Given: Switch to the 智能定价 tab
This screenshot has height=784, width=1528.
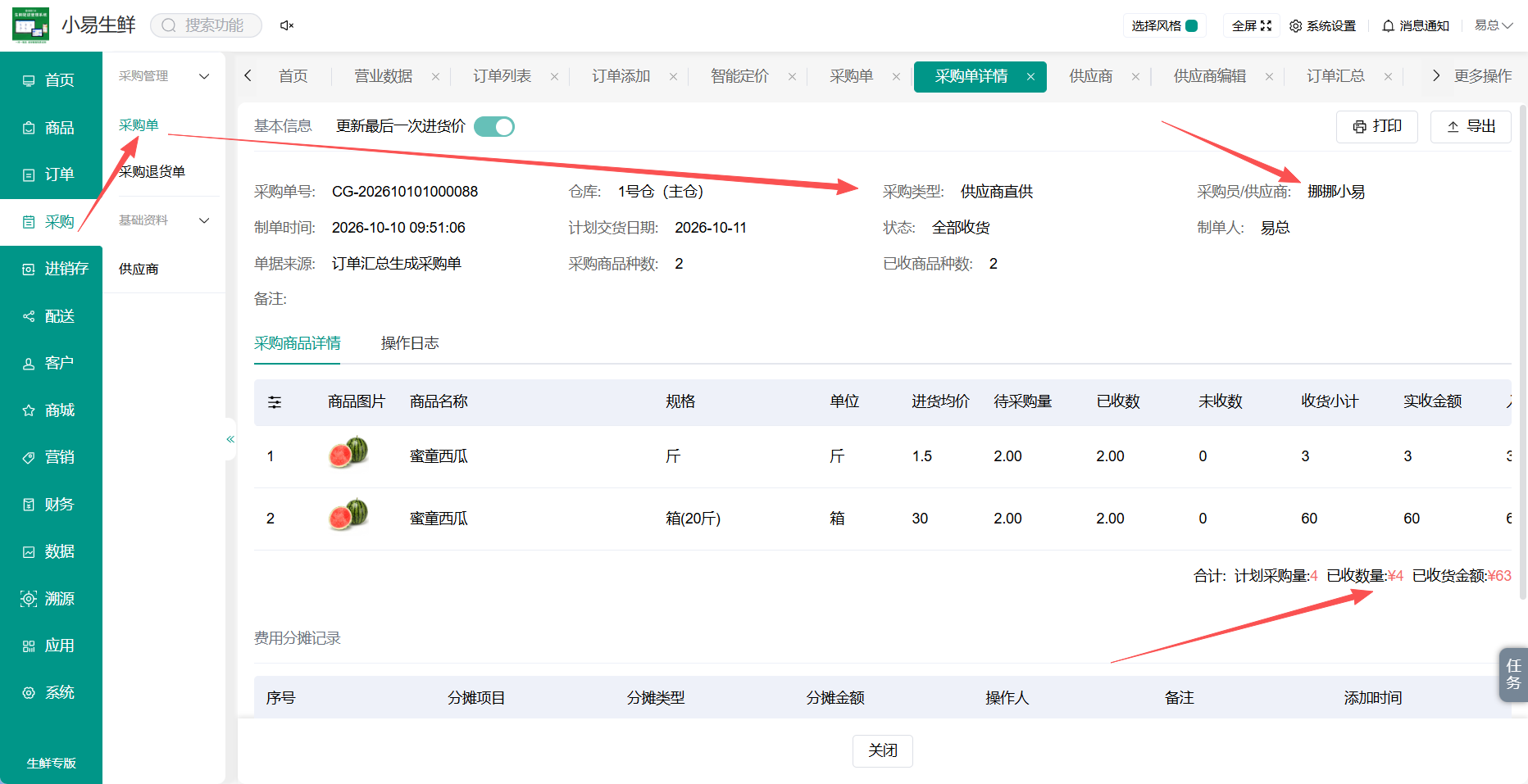Looking at the screenshot, I should [x=740, y=76].
